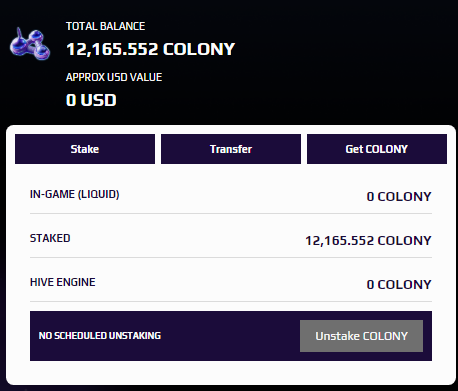Open the Stake dialog
Viewport: 458px width, 391px height.
pyautogui.click(x=85, y=149)
